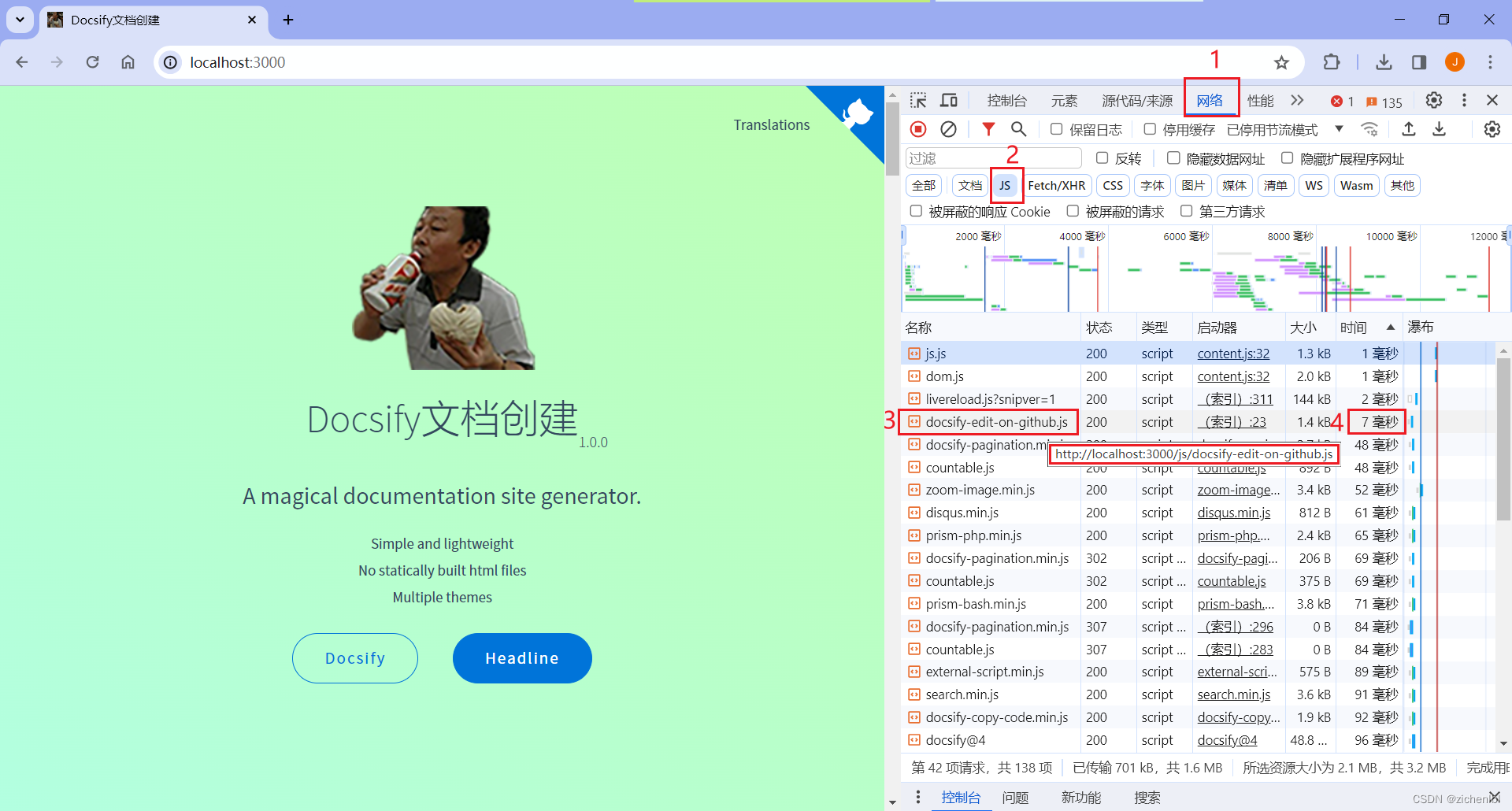Close the DevTools panel
The height and width of the screenshot is (811, 1512).
[x=1492, y=100]
